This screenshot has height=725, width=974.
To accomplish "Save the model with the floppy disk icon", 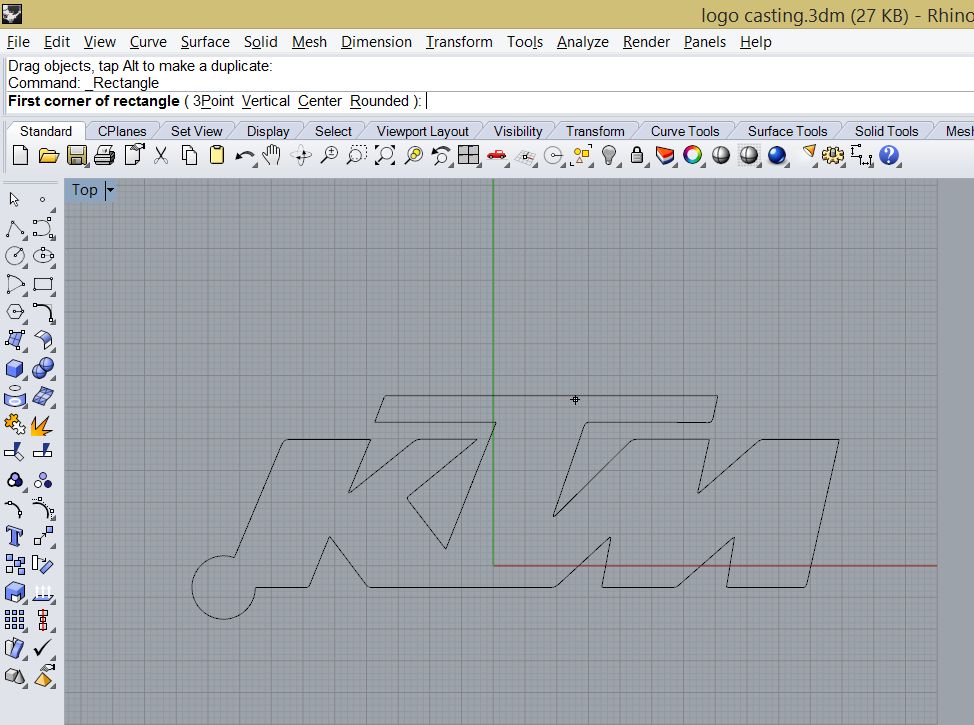I will [x=76, y=155].
